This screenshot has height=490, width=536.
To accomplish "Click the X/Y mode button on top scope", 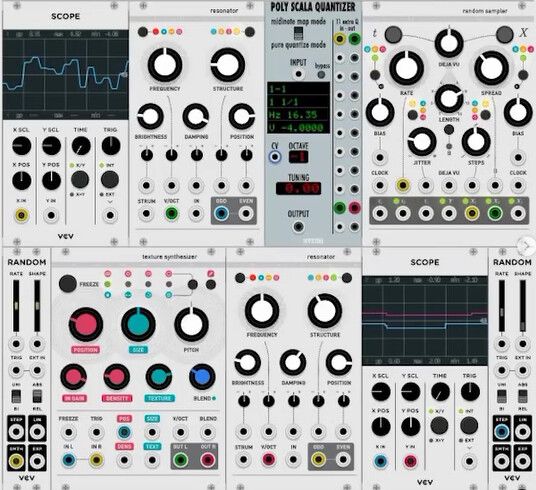I will click(x=80, y=180).
